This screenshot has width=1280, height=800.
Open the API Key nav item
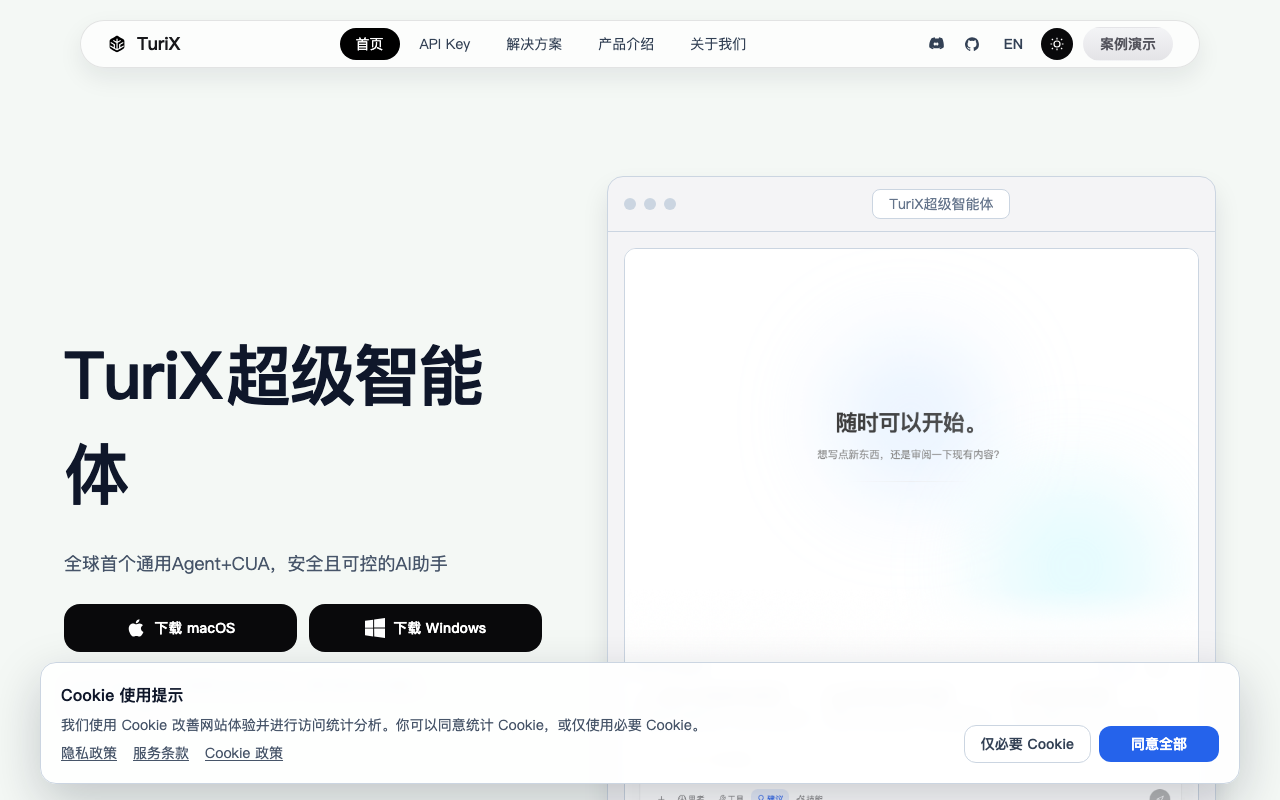pos(445,44)
